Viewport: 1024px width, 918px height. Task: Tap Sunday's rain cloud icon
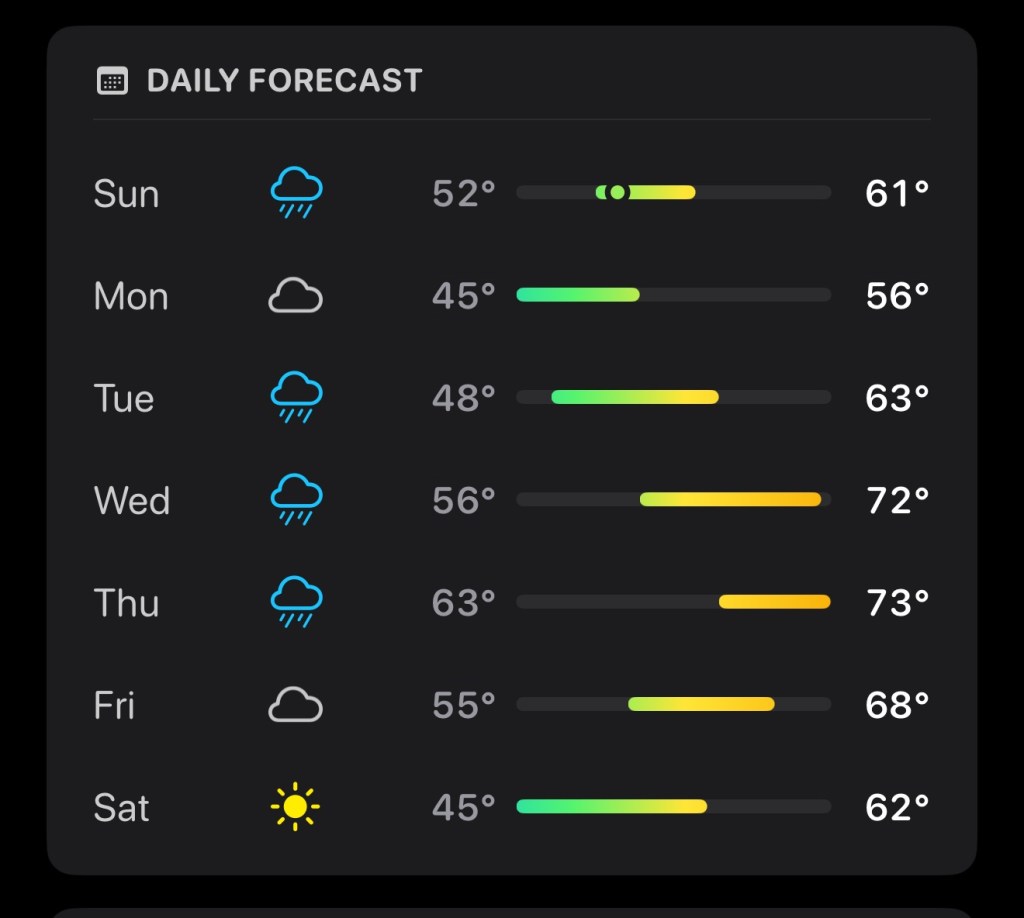(296, 192)
